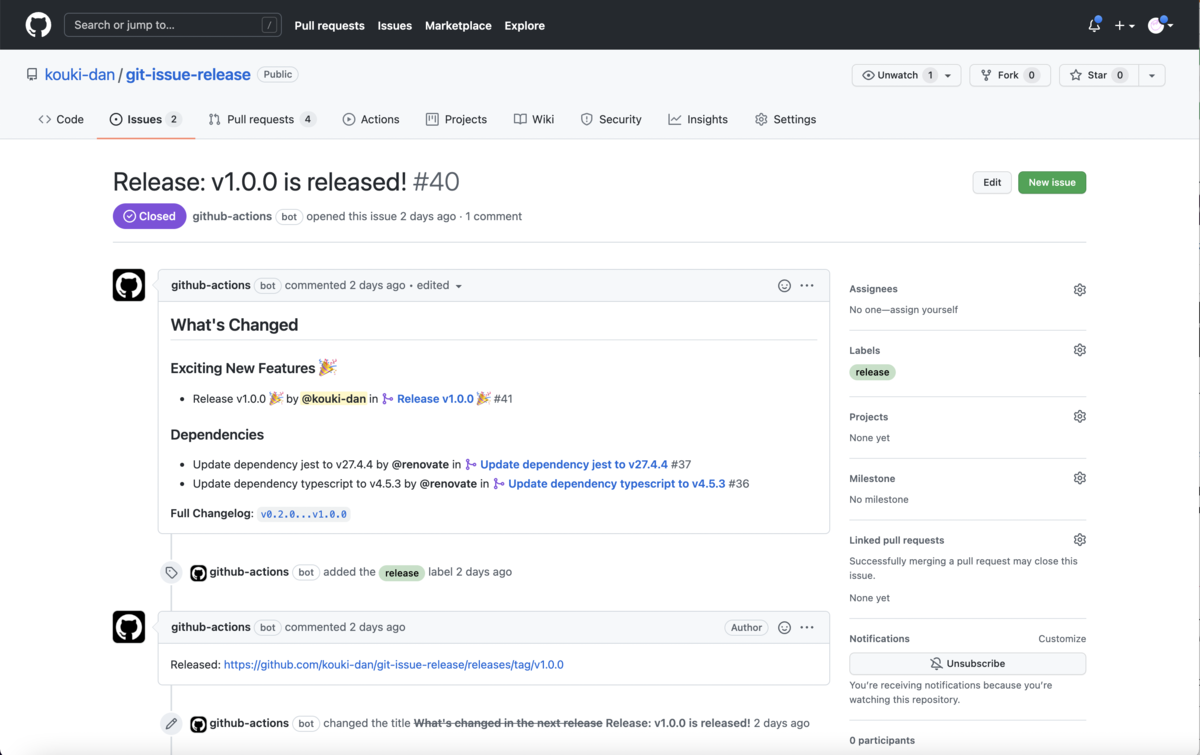This screenshot has height=755, width=1200.
Task: Go to Pull requests in top navigation
Action: tap(329, 25)
